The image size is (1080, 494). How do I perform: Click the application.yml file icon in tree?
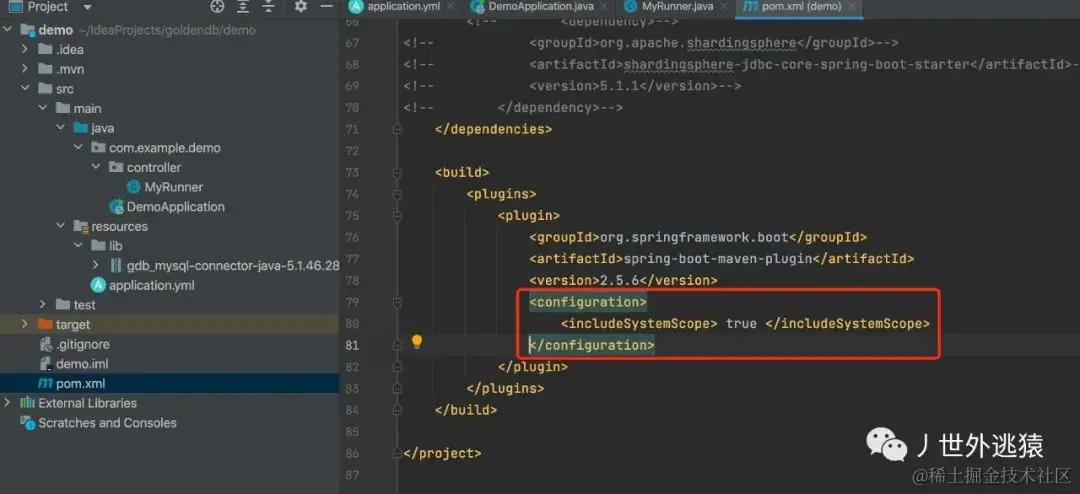pos(98,285)
